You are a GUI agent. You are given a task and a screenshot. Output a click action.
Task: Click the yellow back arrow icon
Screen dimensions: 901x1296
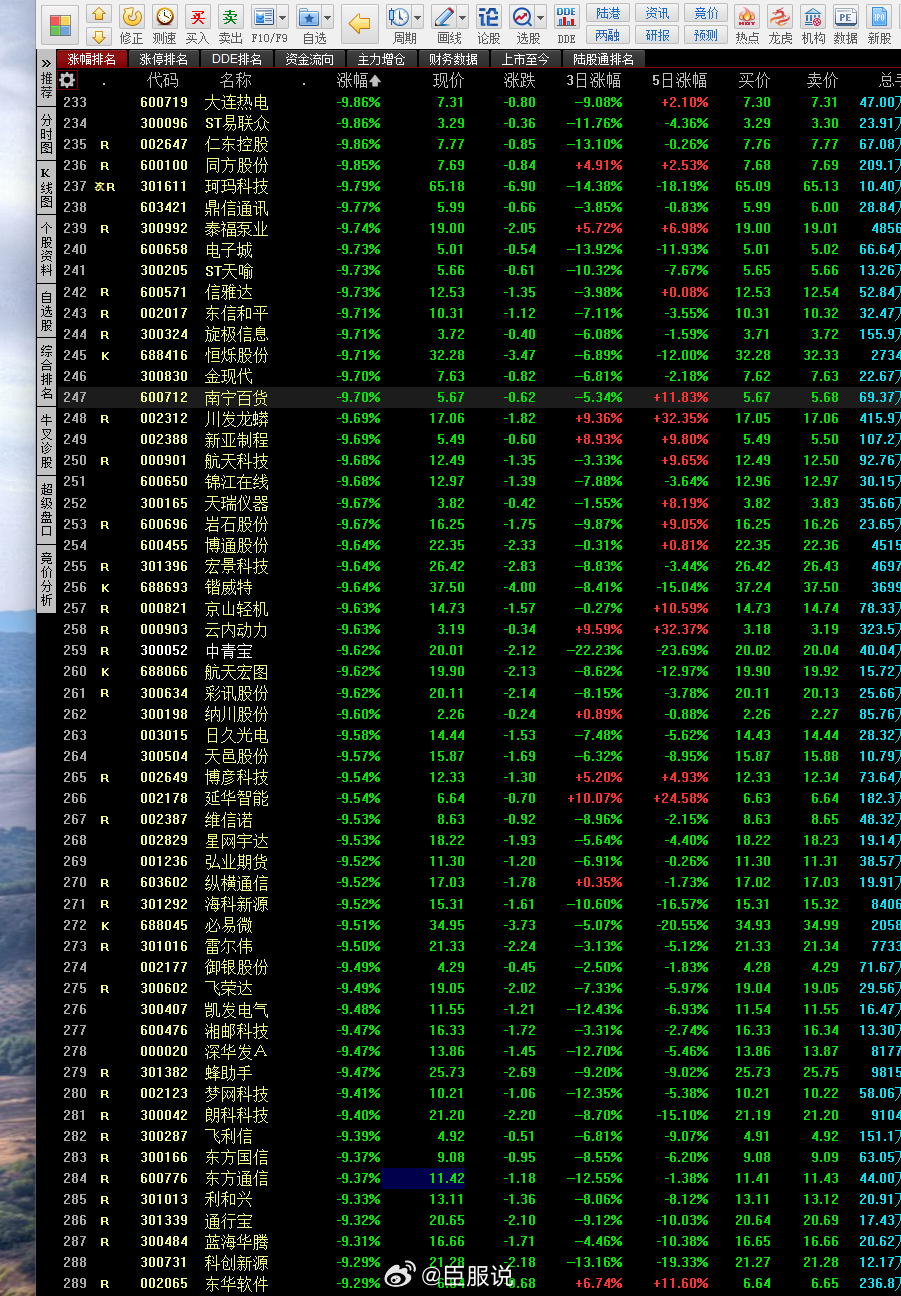pos(358,22)
